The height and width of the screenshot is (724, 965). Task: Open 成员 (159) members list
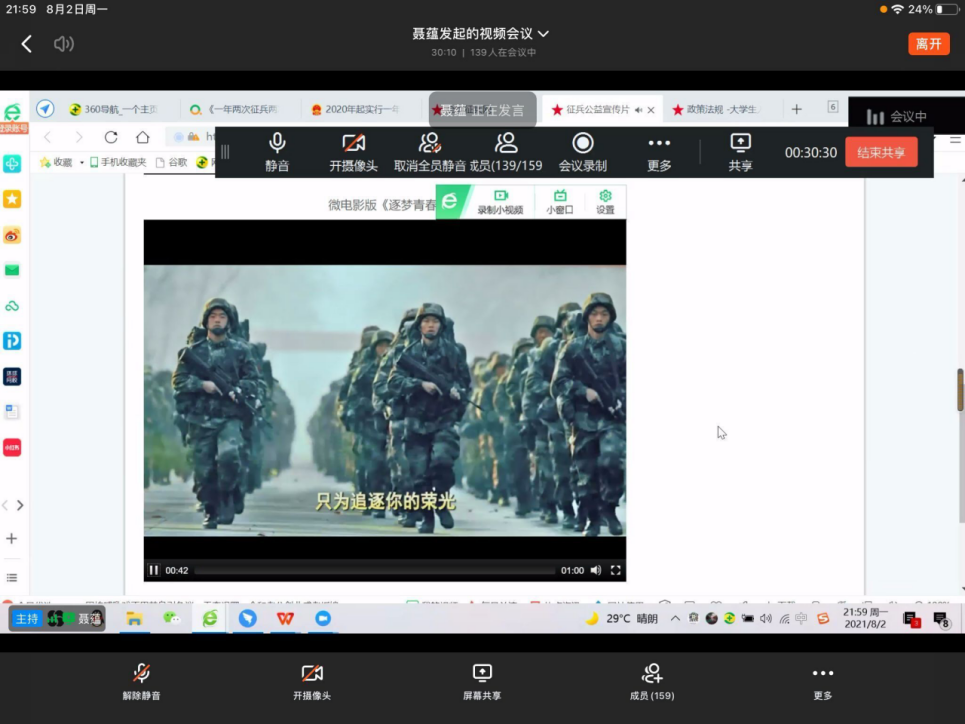(652, 681)
